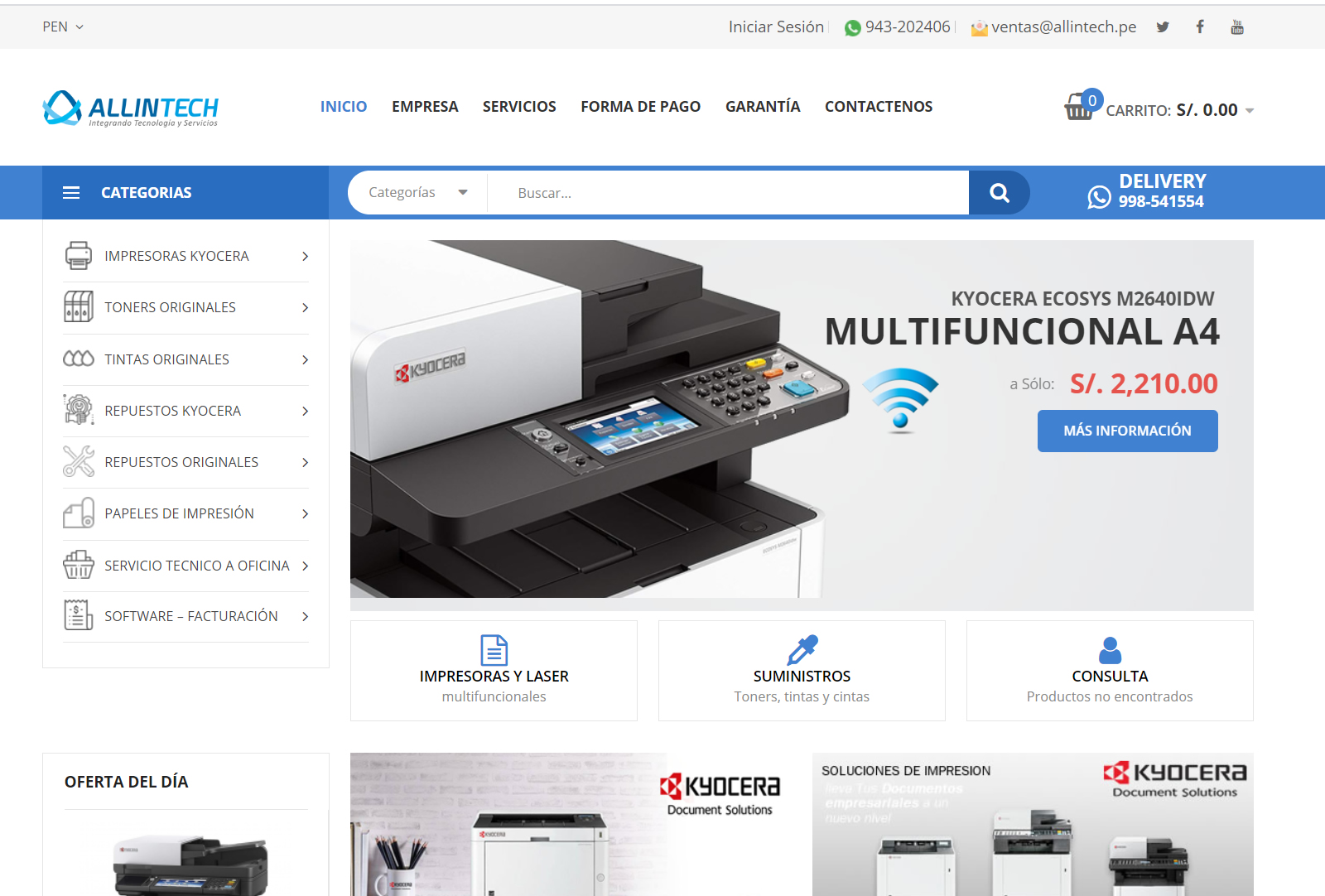Click the CONSULTA heading link
1325x896 pixels.
click(1110, 677)
